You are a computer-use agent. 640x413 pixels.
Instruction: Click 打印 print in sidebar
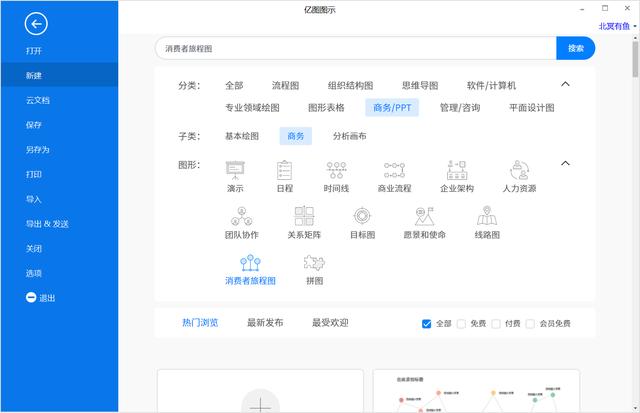[60, 174]
